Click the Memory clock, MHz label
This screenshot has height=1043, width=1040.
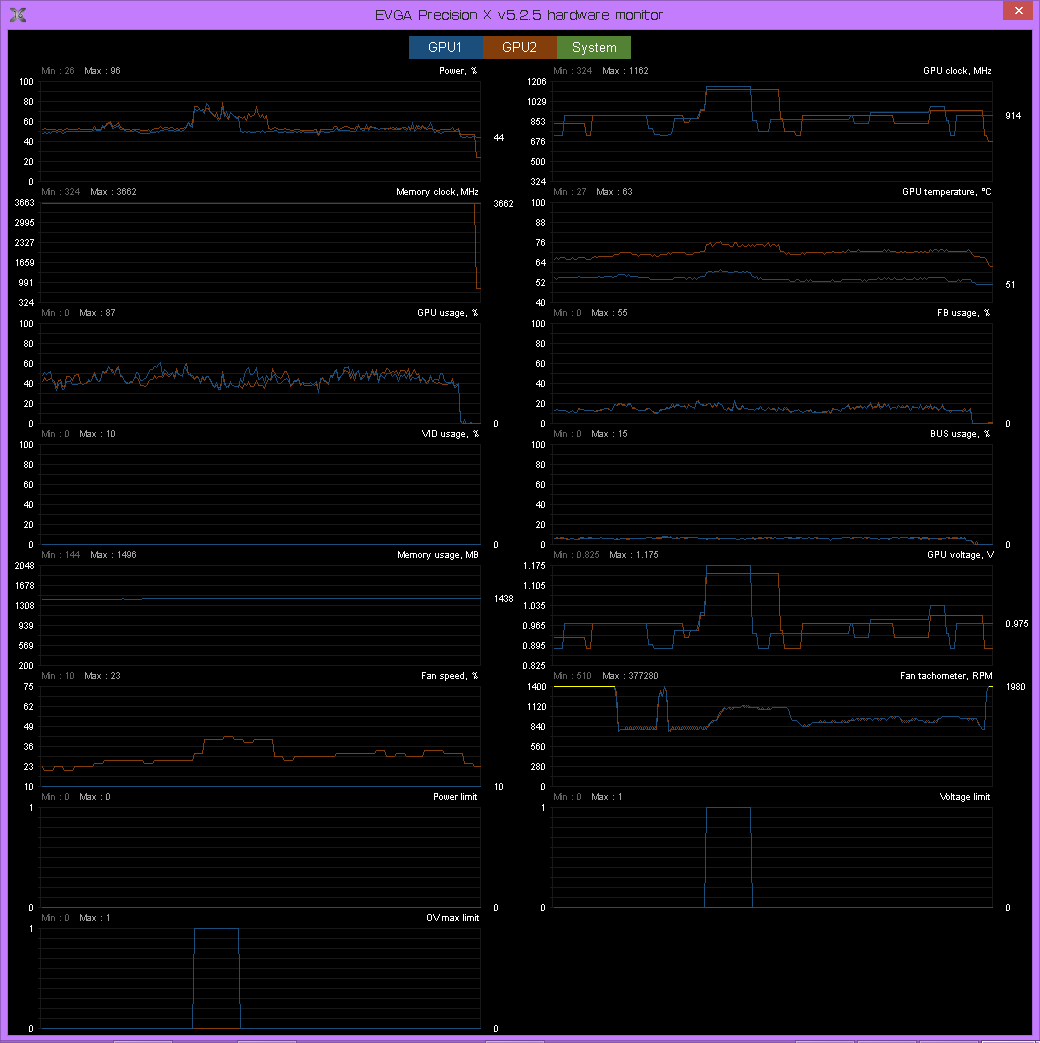point(437,192)
